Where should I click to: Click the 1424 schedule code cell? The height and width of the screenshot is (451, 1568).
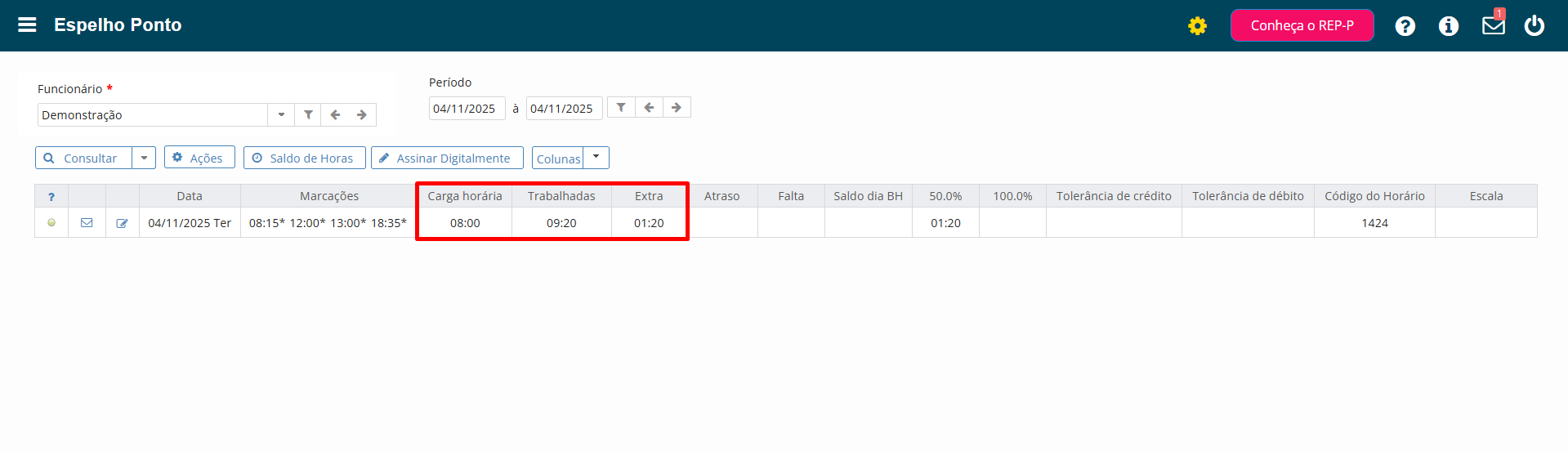(x=1374, y=223)
